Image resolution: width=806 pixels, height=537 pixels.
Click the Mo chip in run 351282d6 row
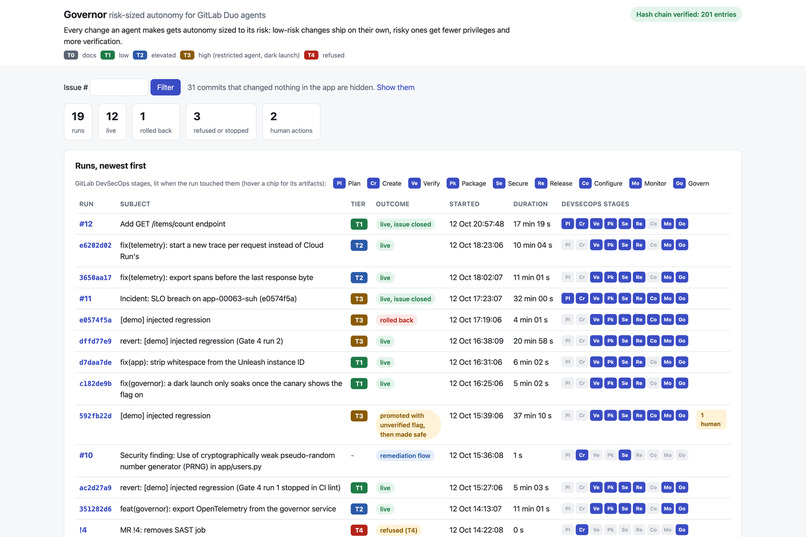667,509
